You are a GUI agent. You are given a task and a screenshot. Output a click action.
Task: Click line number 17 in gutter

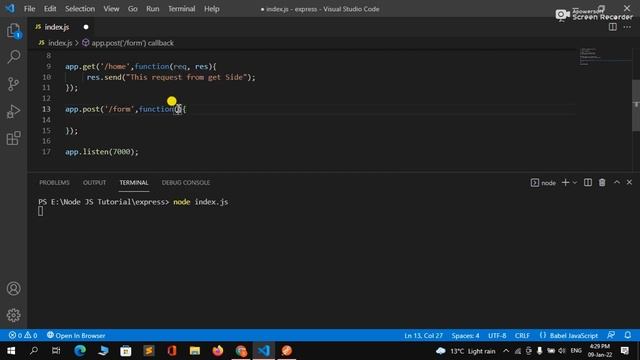tap(46, 151)
